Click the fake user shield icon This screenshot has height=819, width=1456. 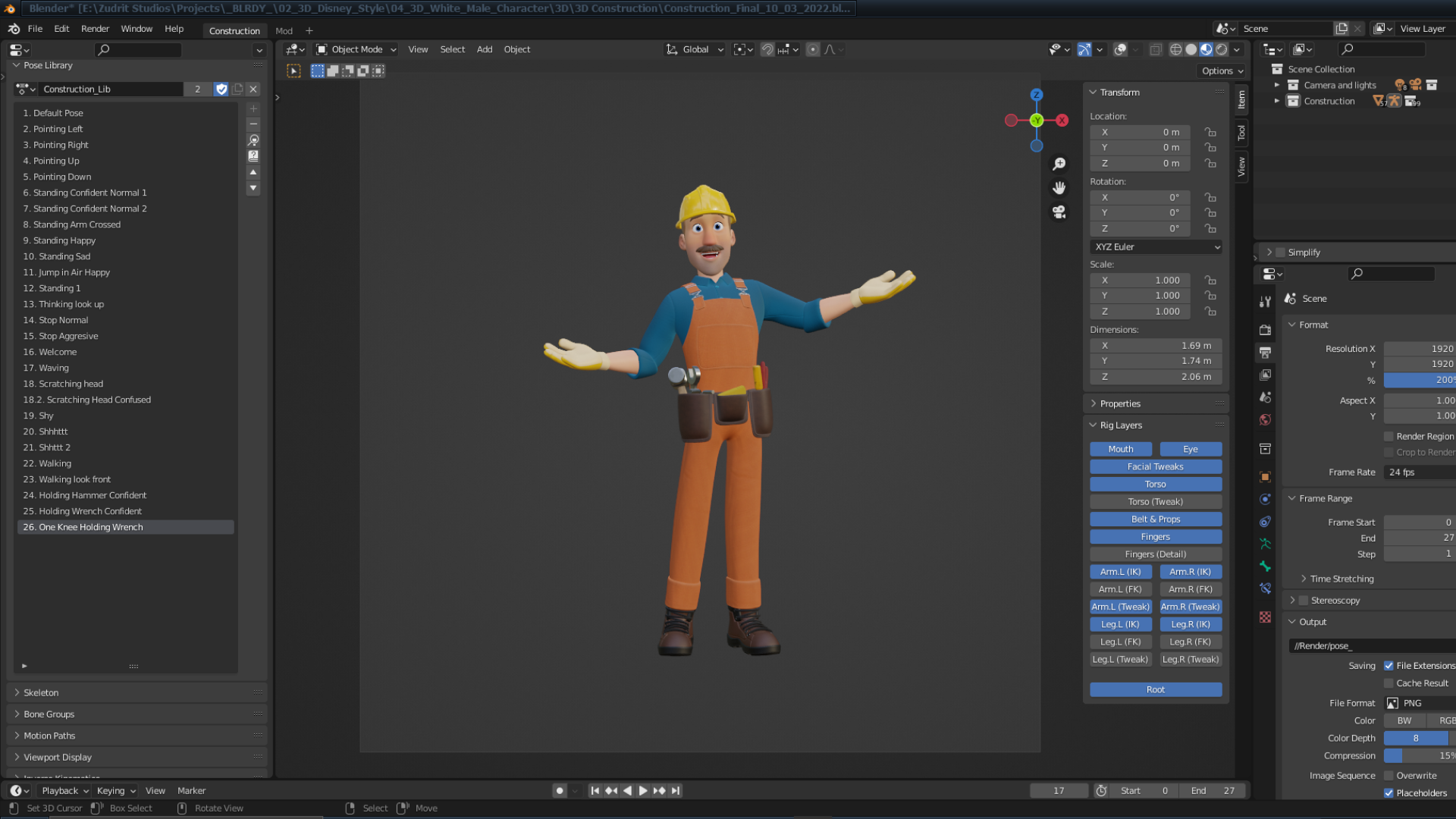pos(221,89)
